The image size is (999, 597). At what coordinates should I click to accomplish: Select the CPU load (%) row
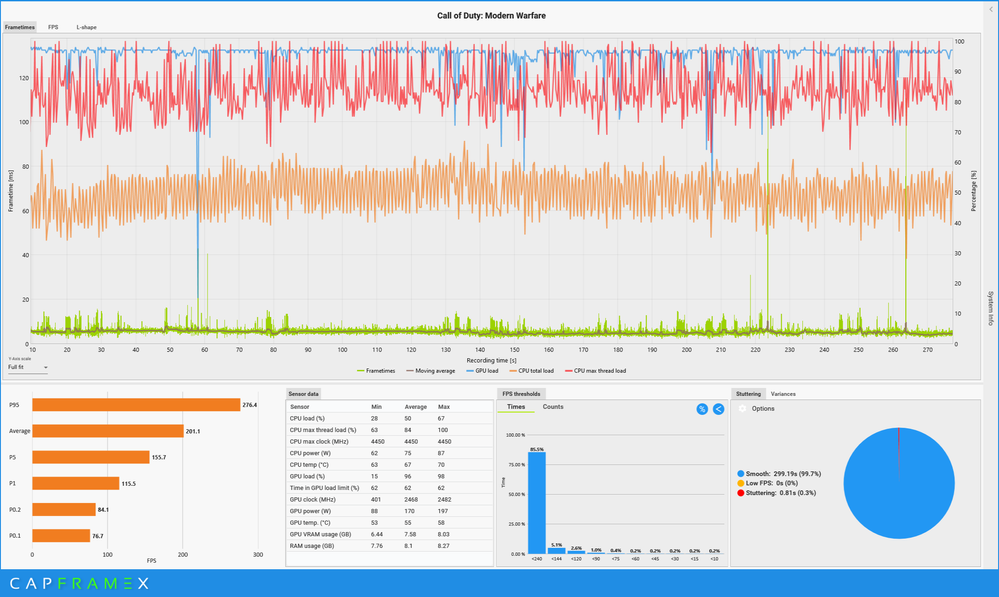[389, 419]
